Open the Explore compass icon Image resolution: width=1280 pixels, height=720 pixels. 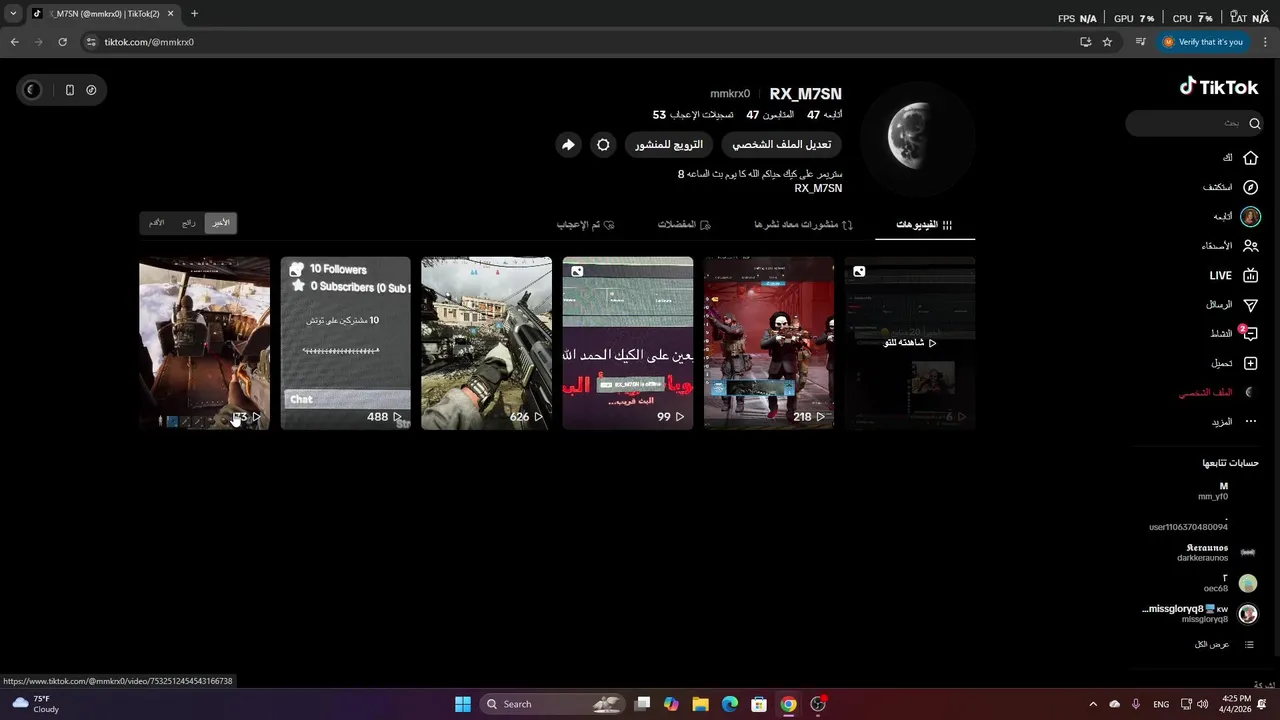(1250, 187)
